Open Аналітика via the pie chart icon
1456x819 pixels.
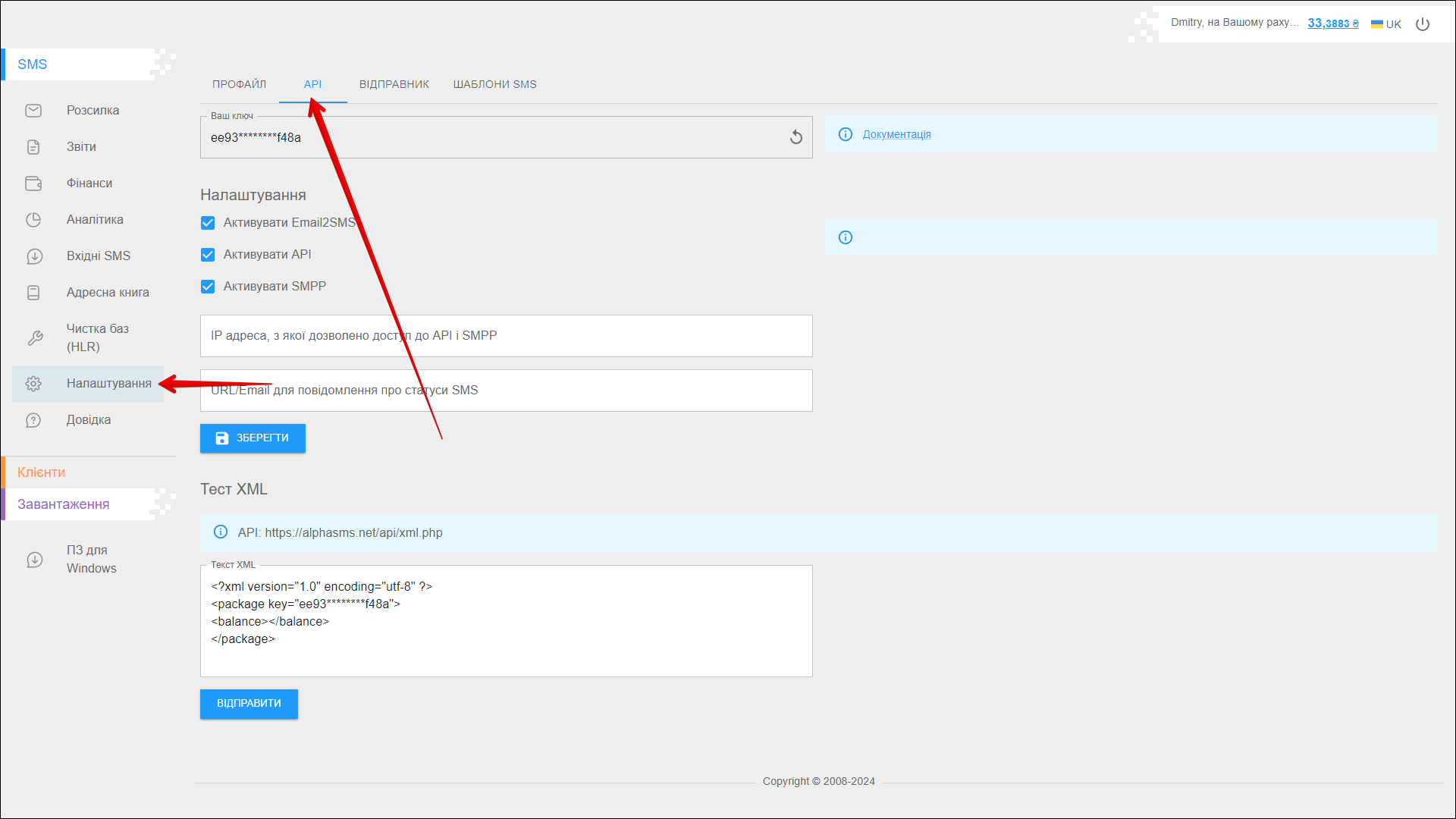[x=33, y=220]
